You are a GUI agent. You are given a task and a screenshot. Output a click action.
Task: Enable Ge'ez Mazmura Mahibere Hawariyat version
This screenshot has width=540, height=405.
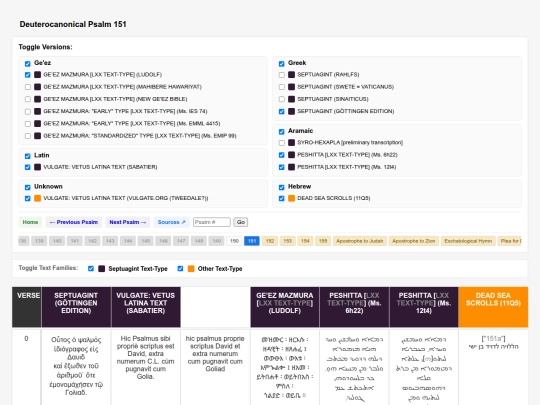(28, 87)
